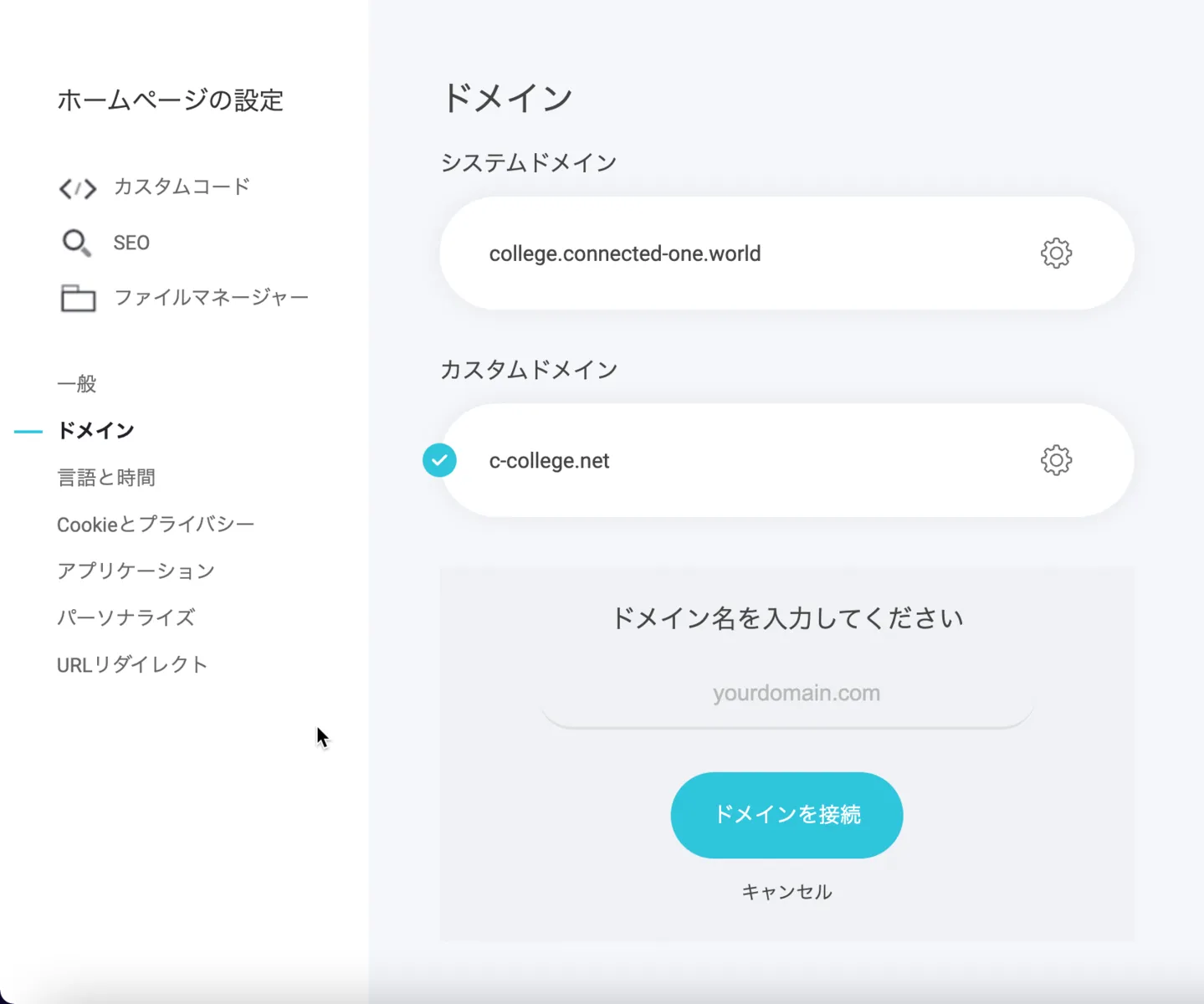1204x1004 pixels.
Task: Select 一般 in the sidebar
Action: (x=77, y=384)
